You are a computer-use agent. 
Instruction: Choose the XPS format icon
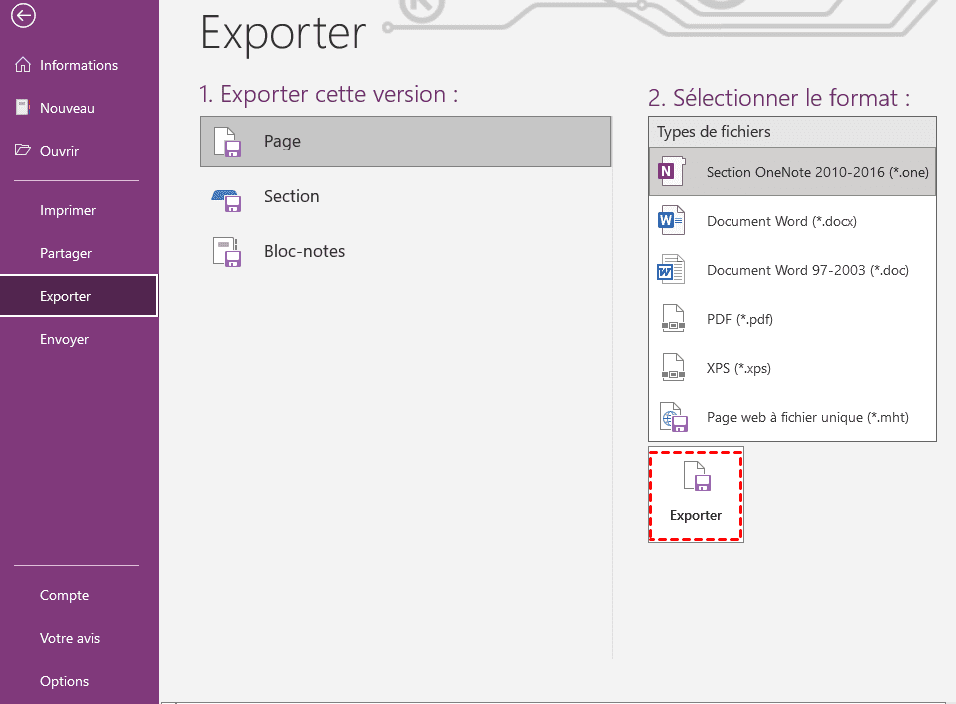coord(670,367)
